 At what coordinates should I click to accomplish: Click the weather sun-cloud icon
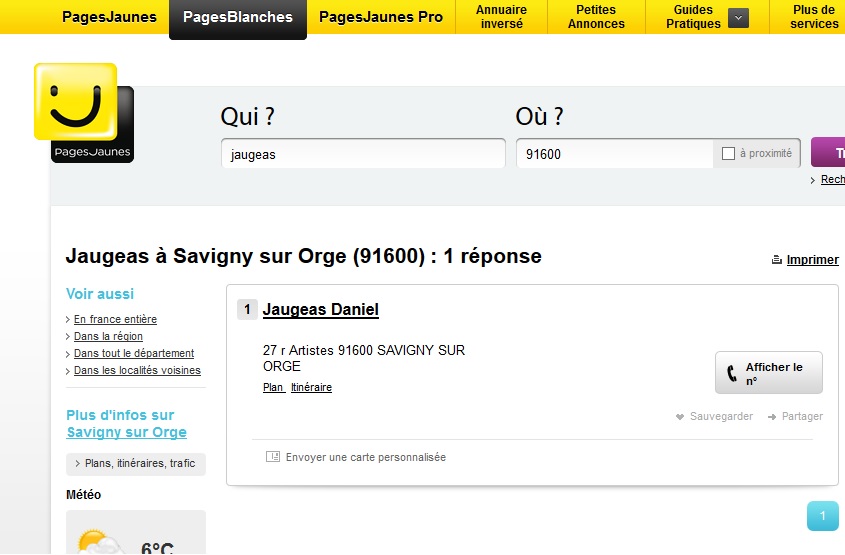click(x=100, y=543)
